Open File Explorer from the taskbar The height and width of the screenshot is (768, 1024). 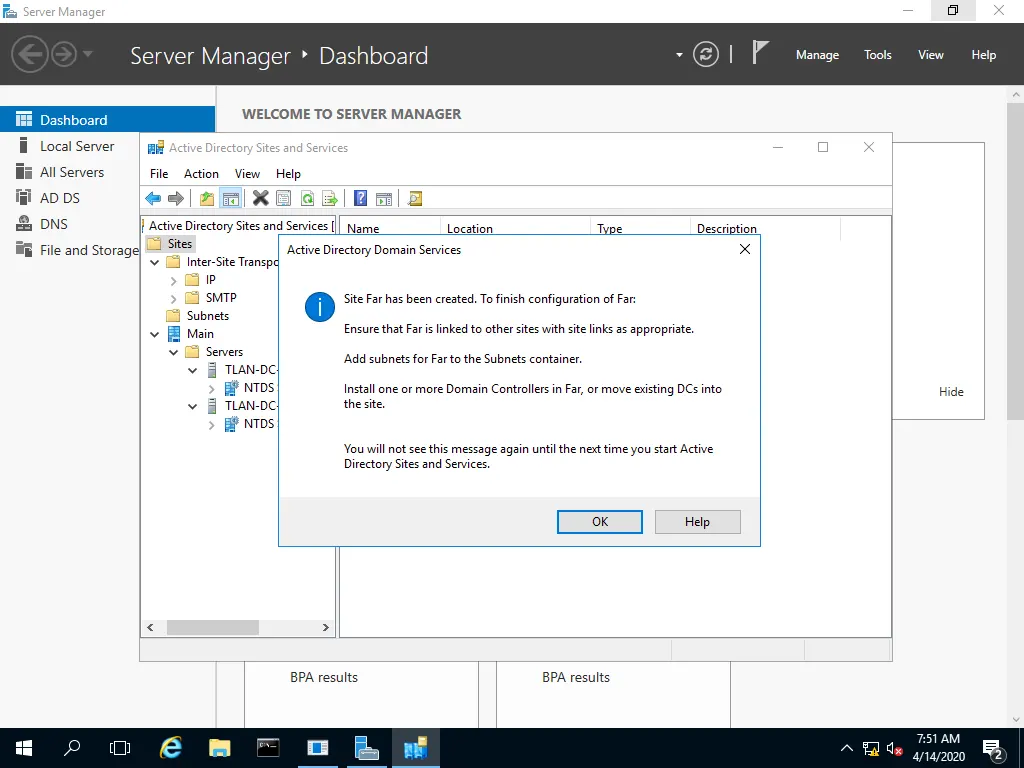coord(219,748)
